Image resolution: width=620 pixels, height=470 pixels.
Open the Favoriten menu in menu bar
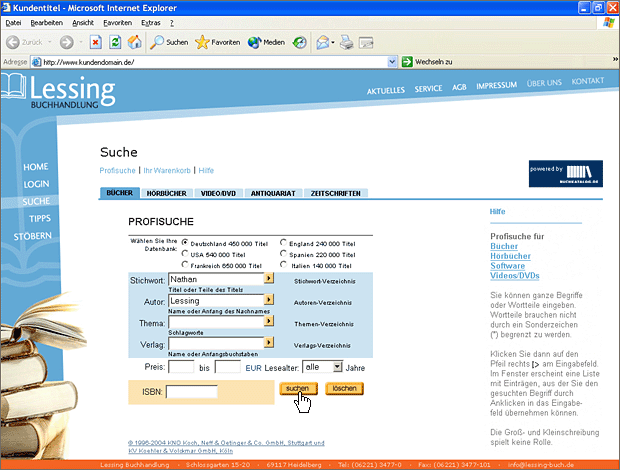tap(117, 23)
